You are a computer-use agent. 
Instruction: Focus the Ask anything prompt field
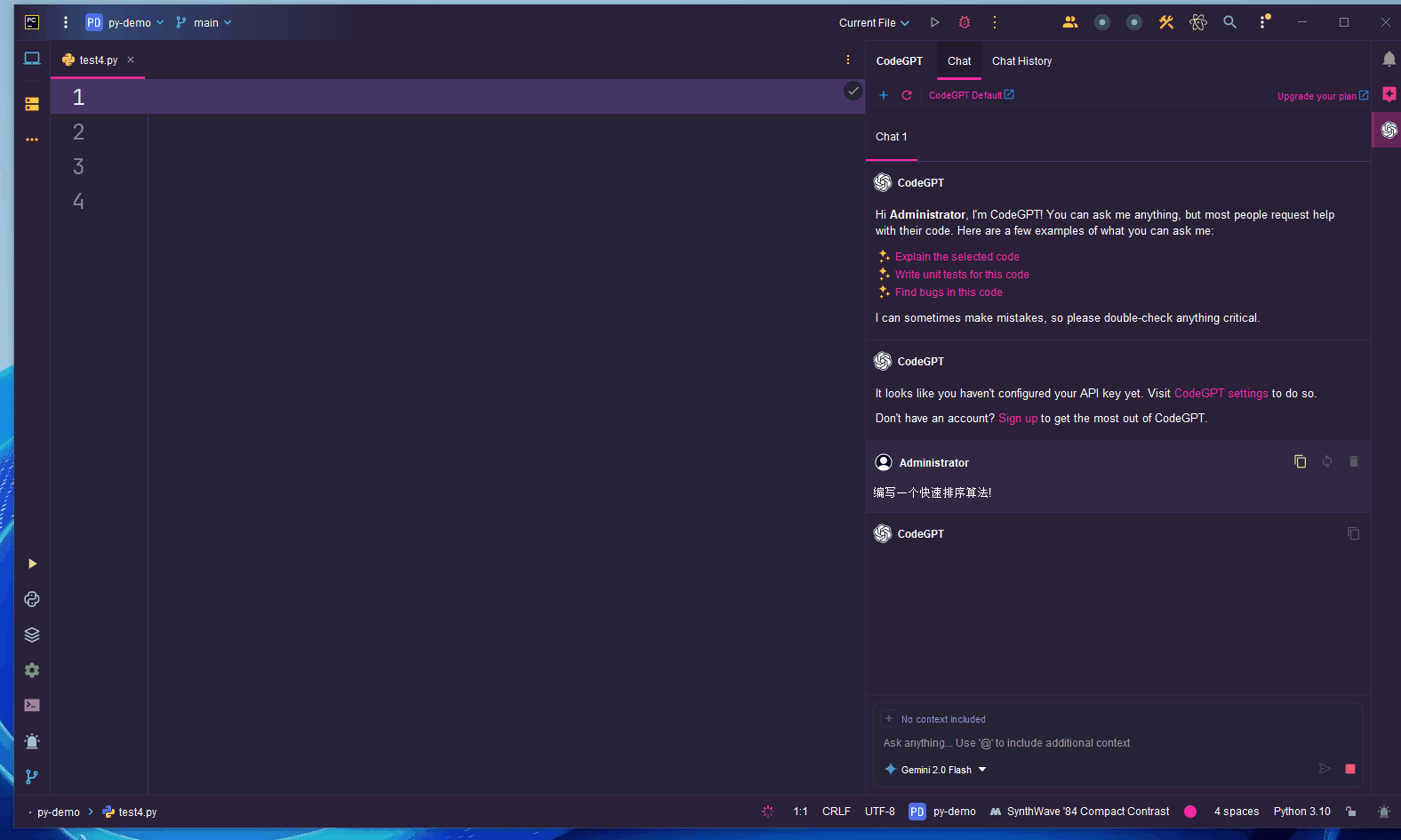pos(1117,743)
